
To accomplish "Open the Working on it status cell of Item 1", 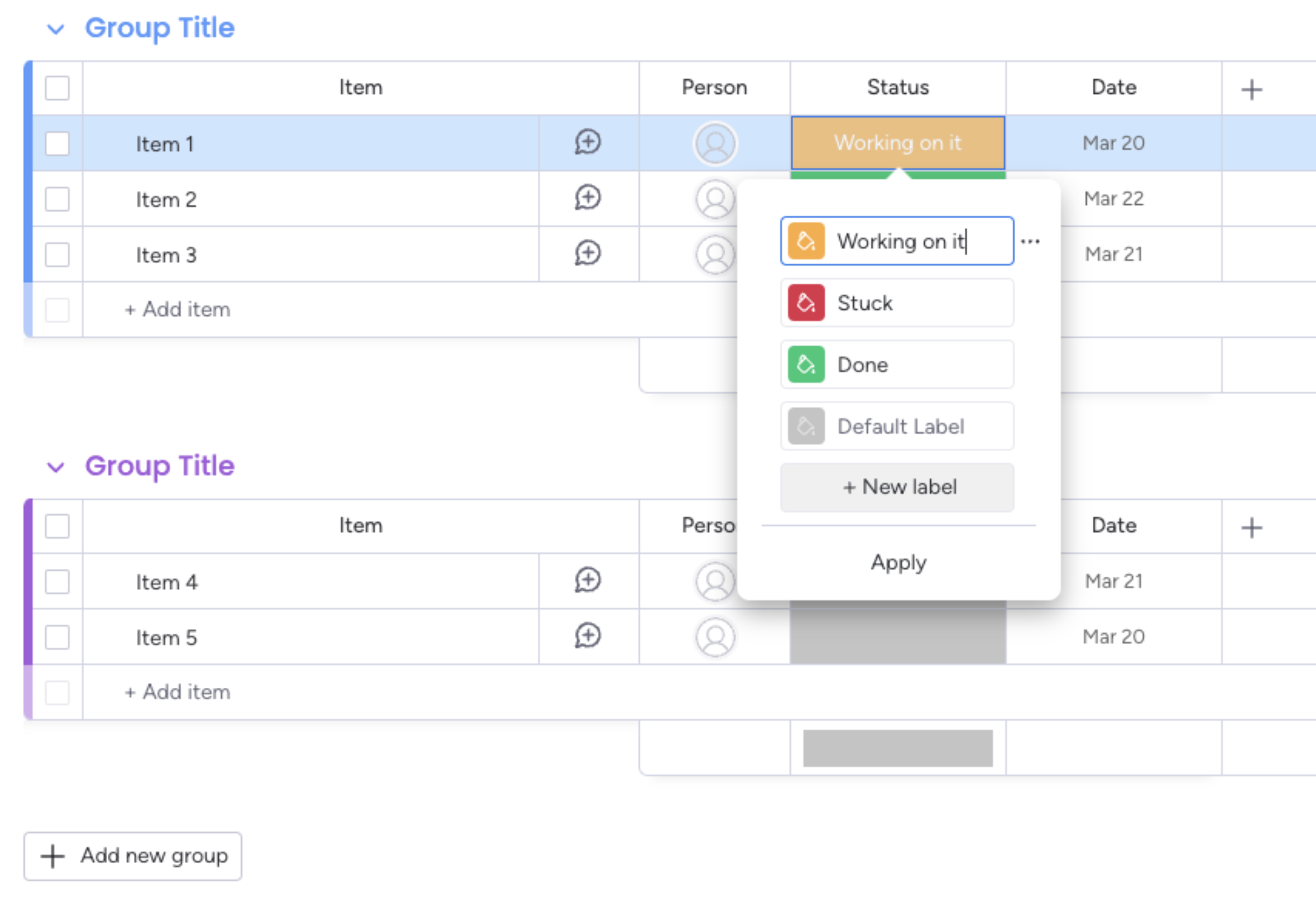I will click(897, 143).
